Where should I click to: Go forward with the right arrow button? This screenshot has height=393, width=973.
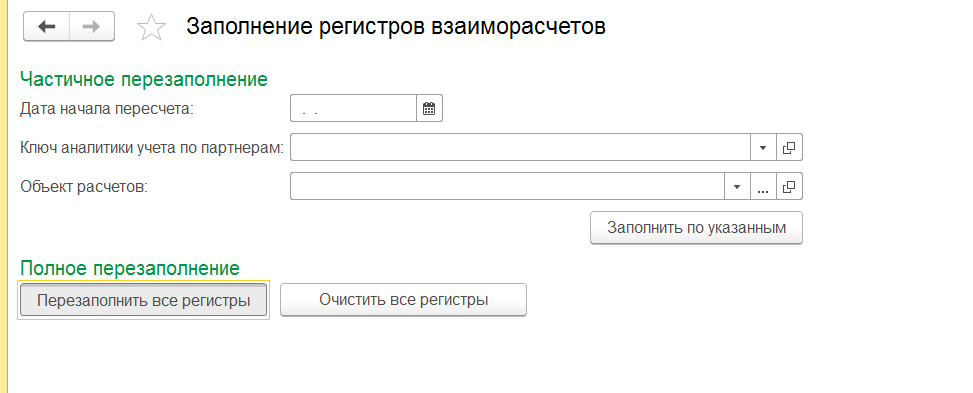tap(92, 27)
